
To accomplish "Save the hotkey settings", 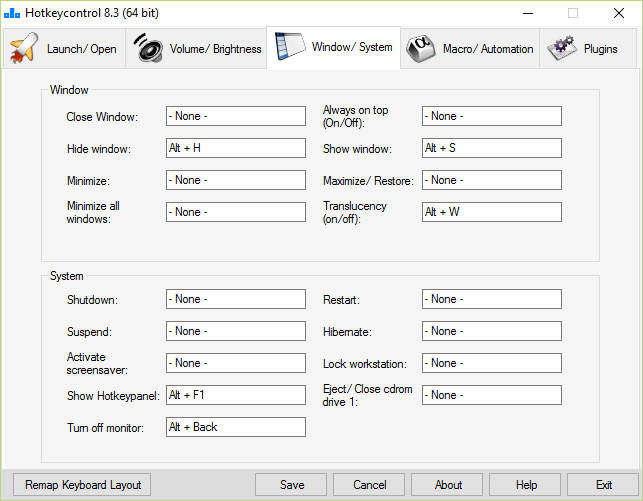I will point(291,485).
